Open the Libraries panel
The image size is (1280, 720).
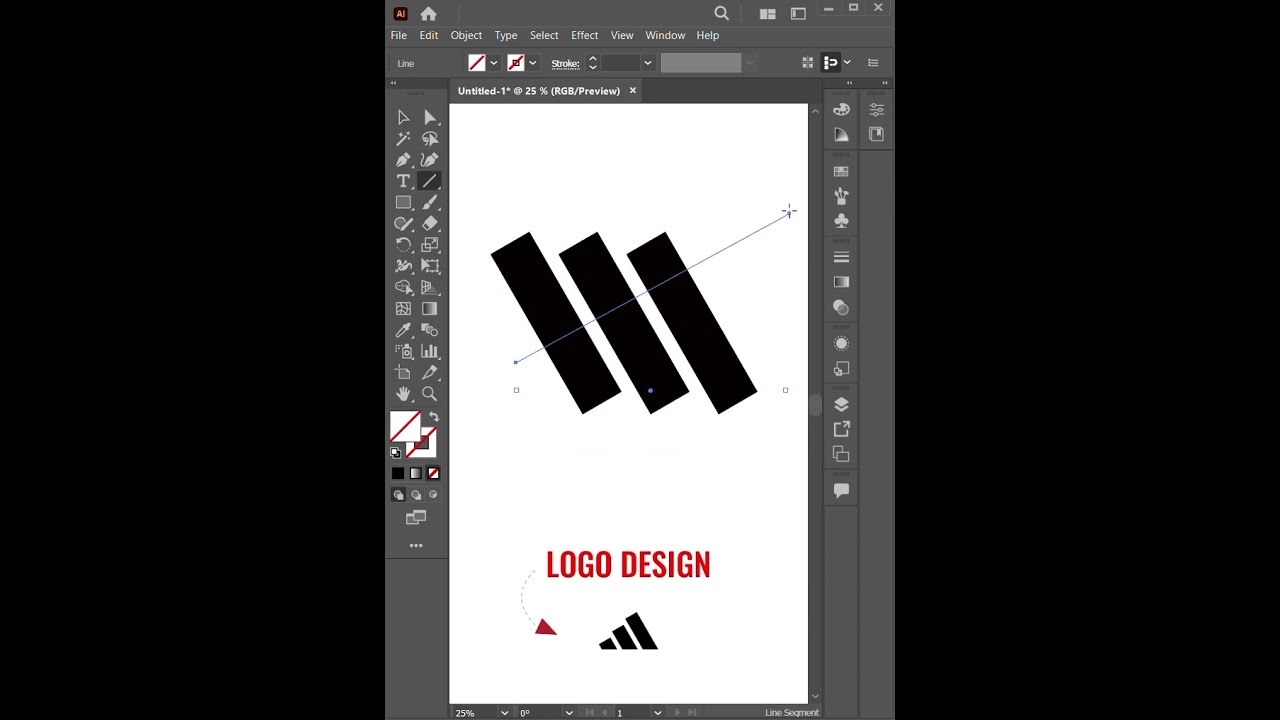click(x=877, y=134)
